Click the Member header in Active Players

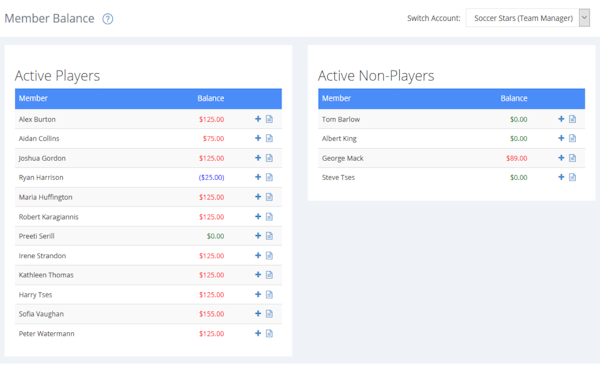click(33, 98)
